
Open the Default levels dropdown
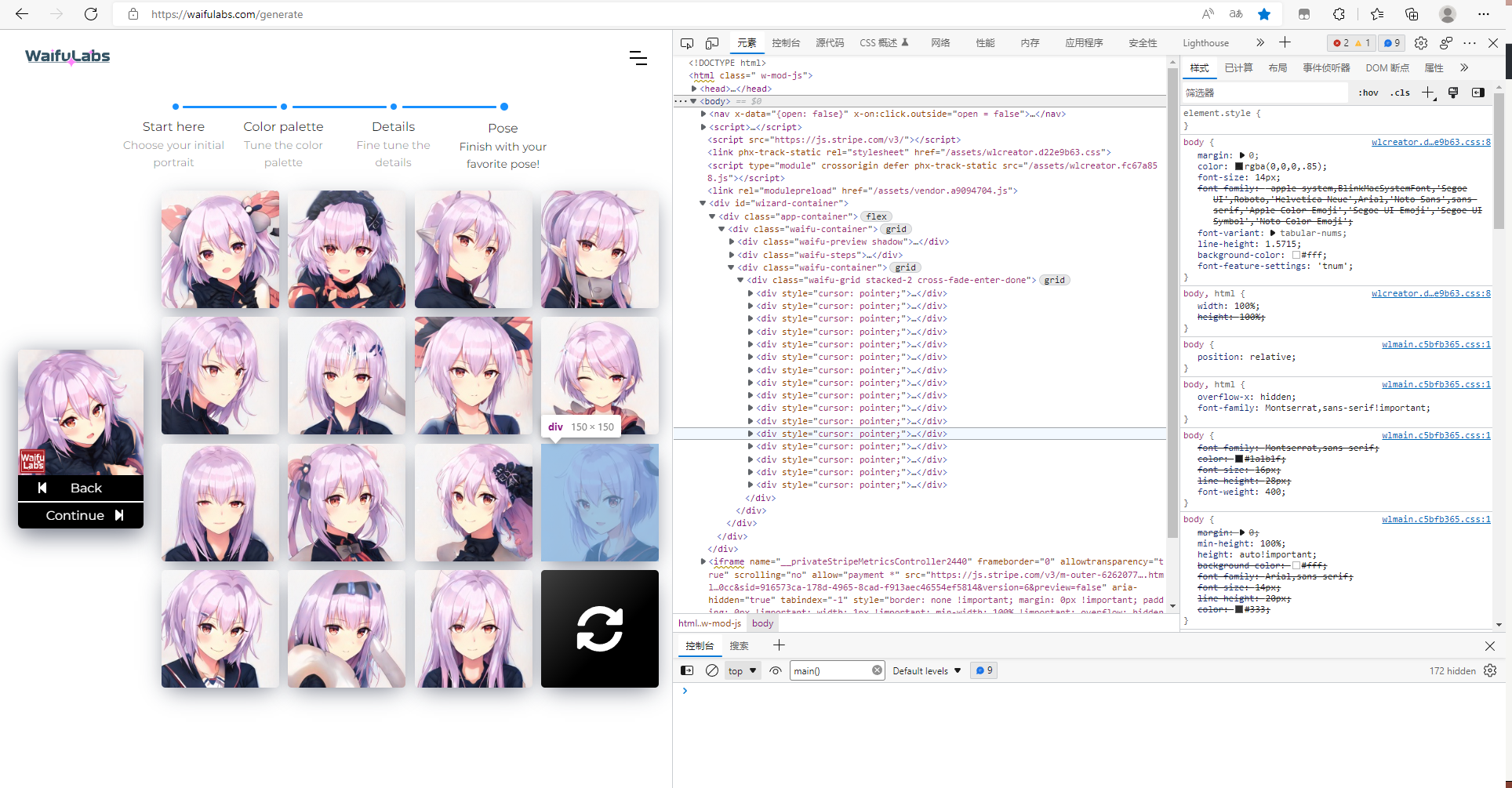[x=927, y=670]
